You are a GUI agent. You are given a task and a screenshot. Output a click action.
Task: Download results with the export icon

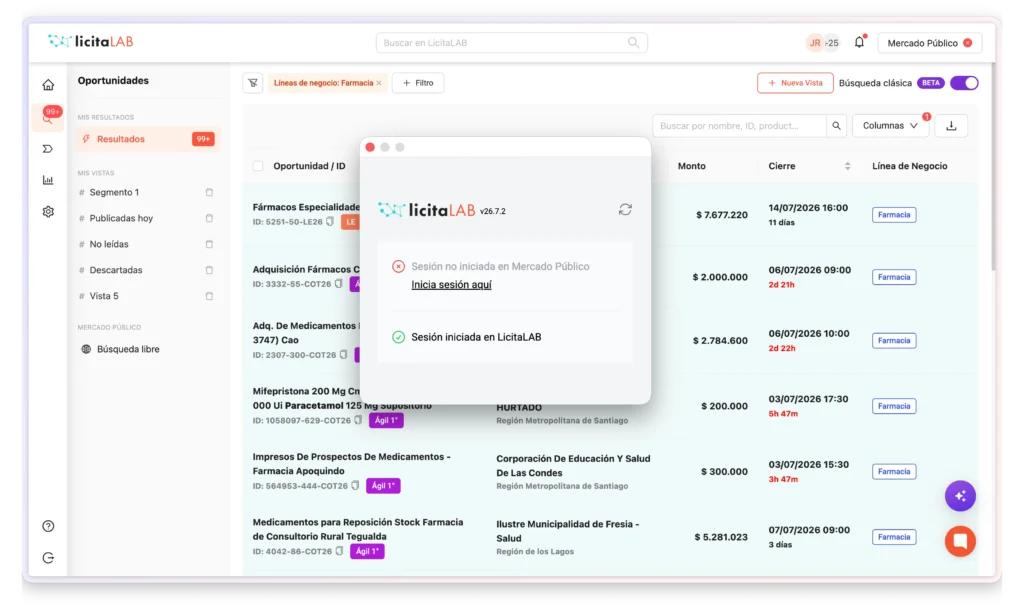click(952, 125)
